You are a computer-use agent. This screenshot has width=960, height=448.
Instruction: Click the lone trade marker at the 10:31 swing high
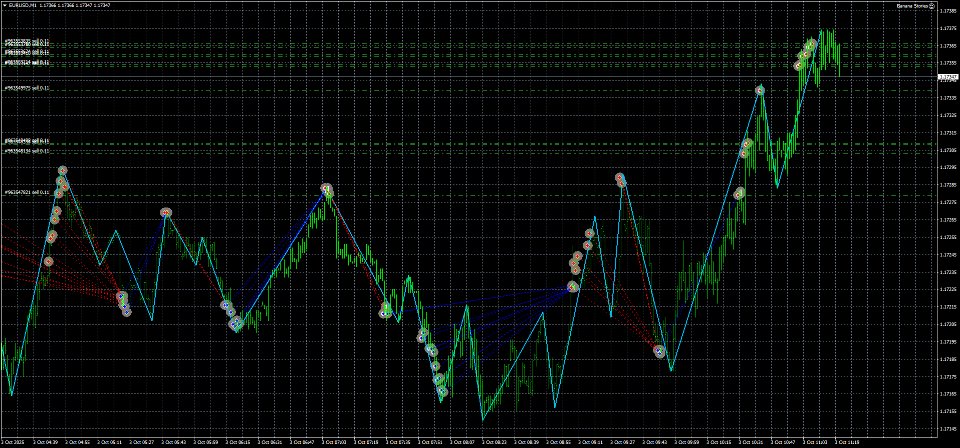click(x=760, y=90)
